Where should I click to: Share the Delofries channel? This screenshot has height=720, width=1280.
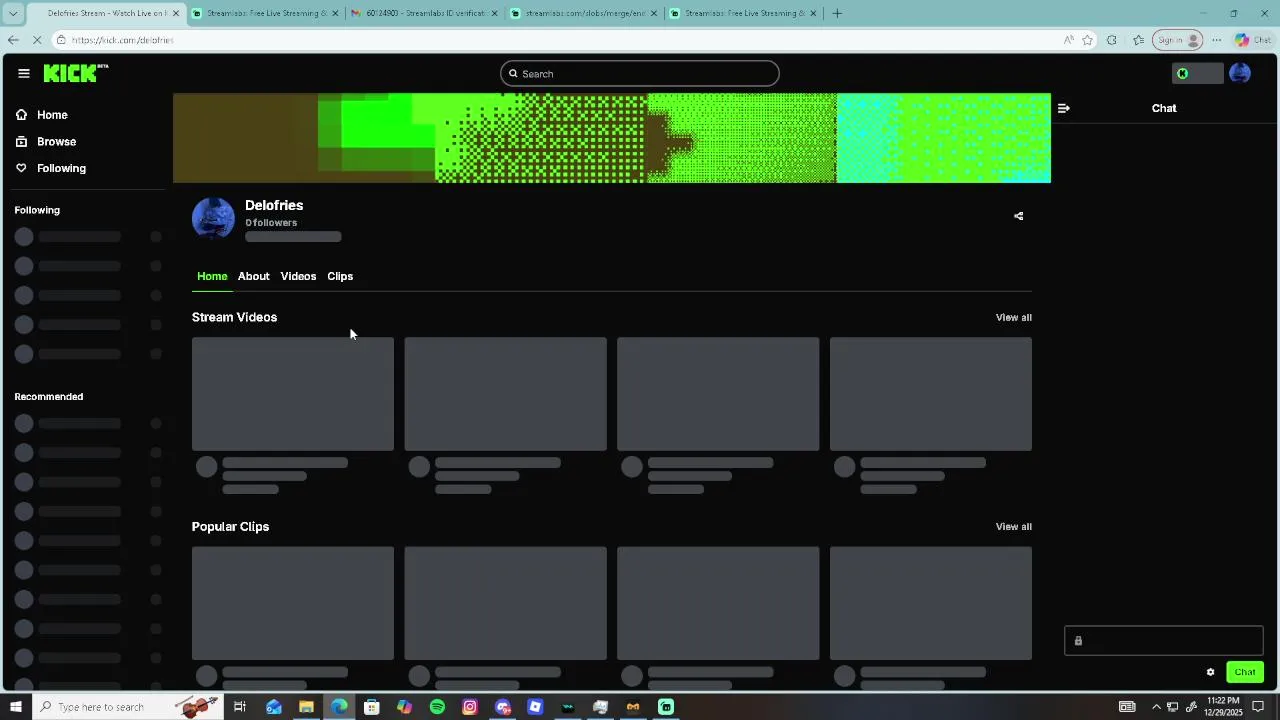[1018, 216]
